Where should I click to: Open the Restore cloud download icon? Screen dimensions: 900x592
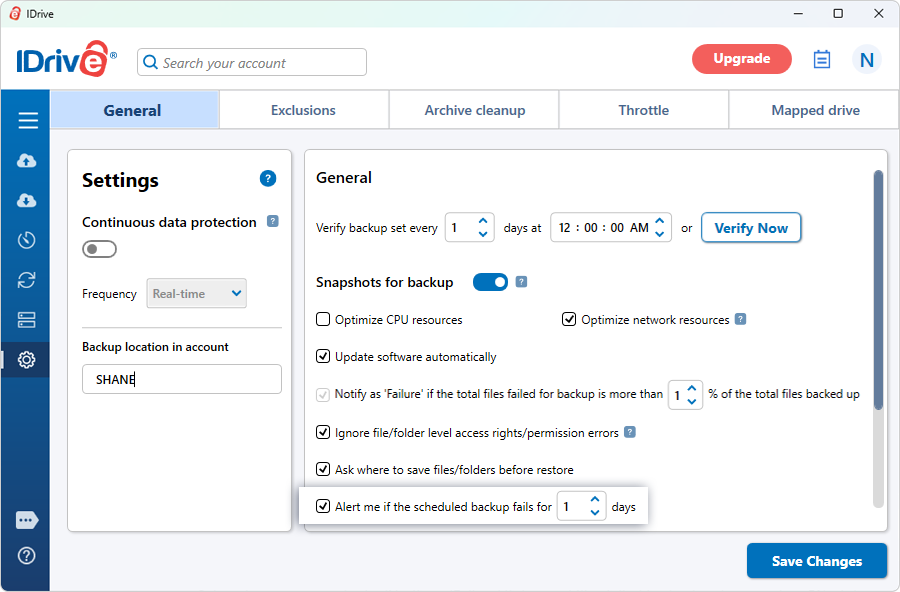[x=27, y=201]
